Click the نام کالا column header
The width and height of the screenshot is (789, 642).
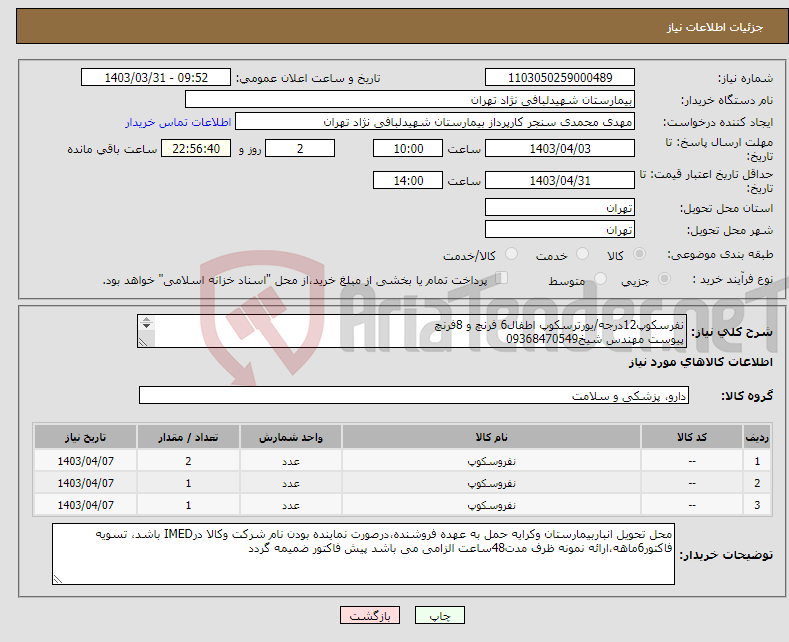coord(491,437)
